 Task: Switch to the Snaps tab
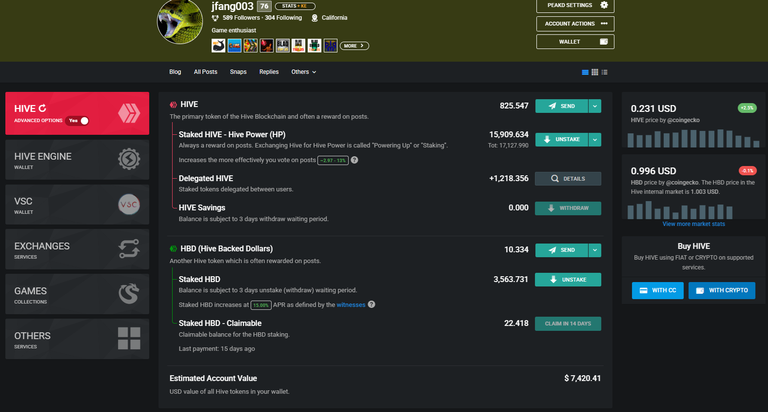[x=238, y=72]
